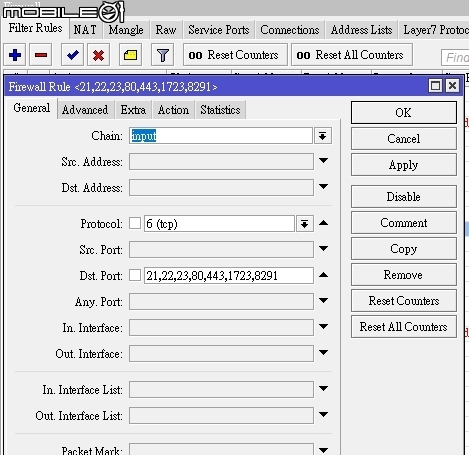Maximize the Firewall Rule dialog
Viewport: 469px width, 455px height.
(435, 86)
